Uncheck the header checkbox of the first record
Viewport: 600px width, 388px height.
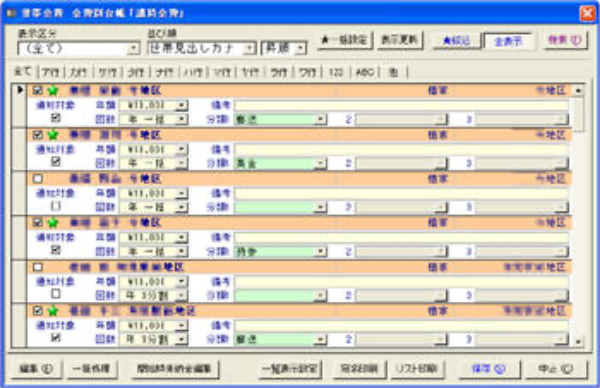coord(38,91)
